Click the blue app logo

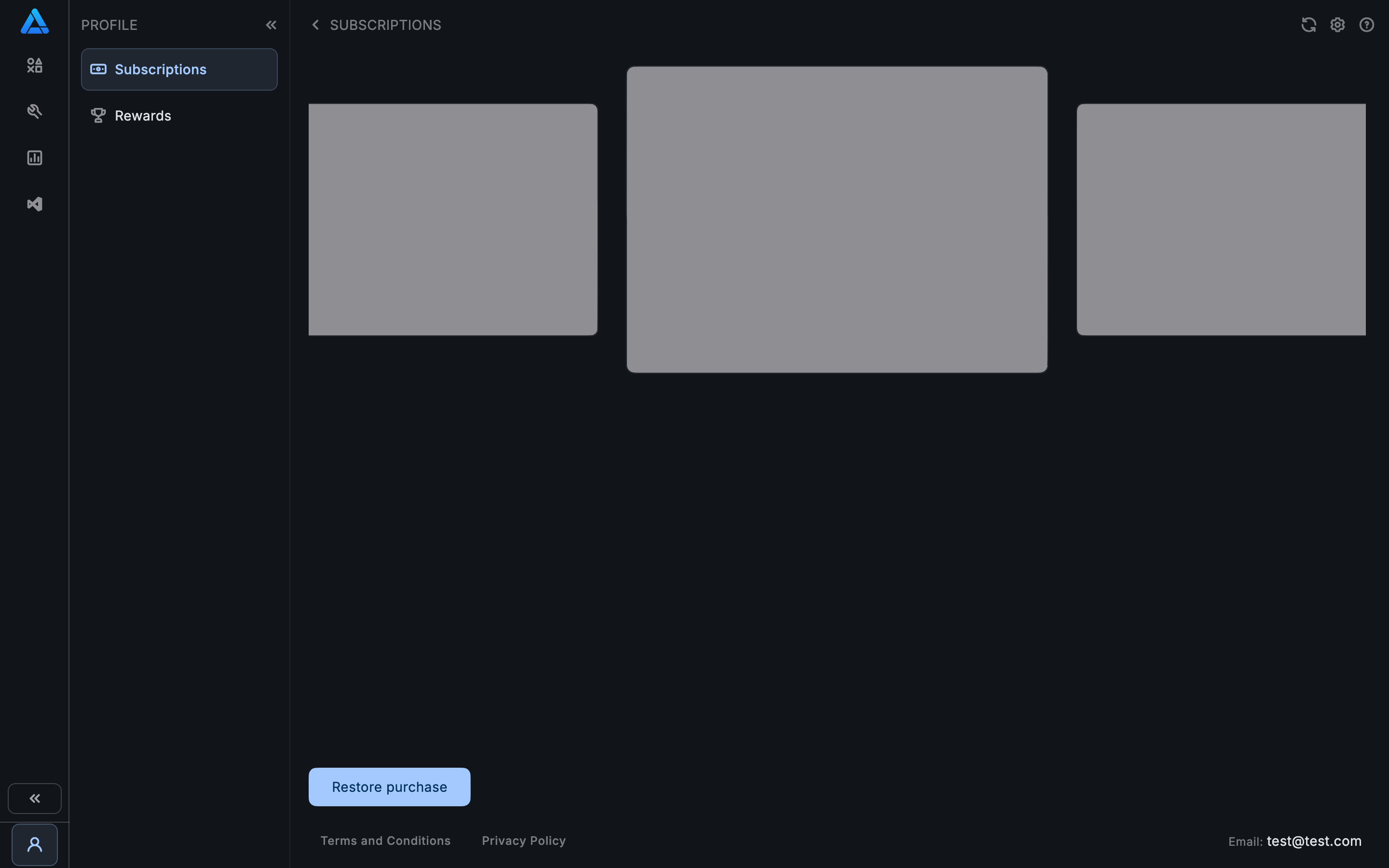[34, 22]
